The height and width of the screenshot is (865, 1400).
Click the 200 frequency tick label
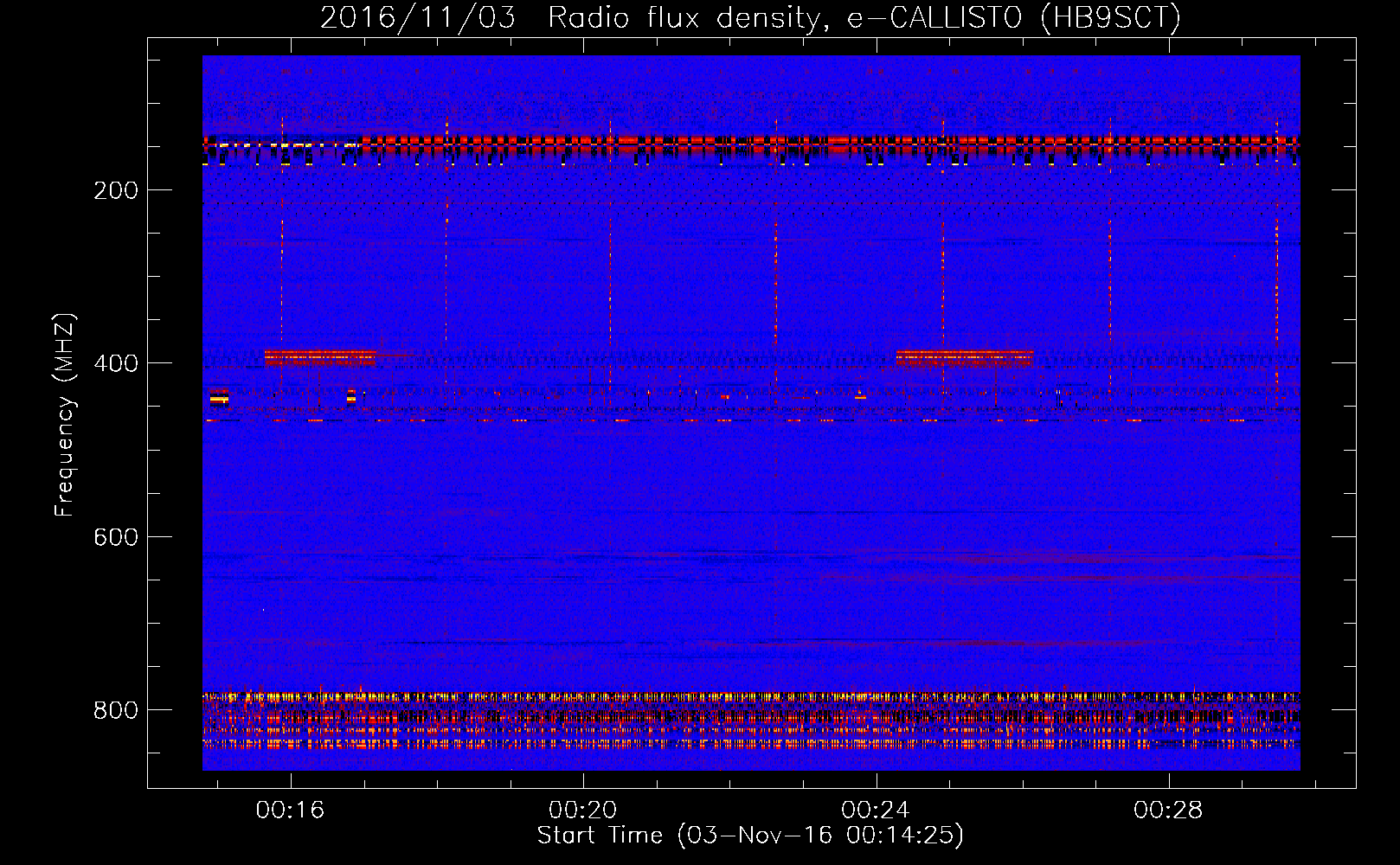116,190
